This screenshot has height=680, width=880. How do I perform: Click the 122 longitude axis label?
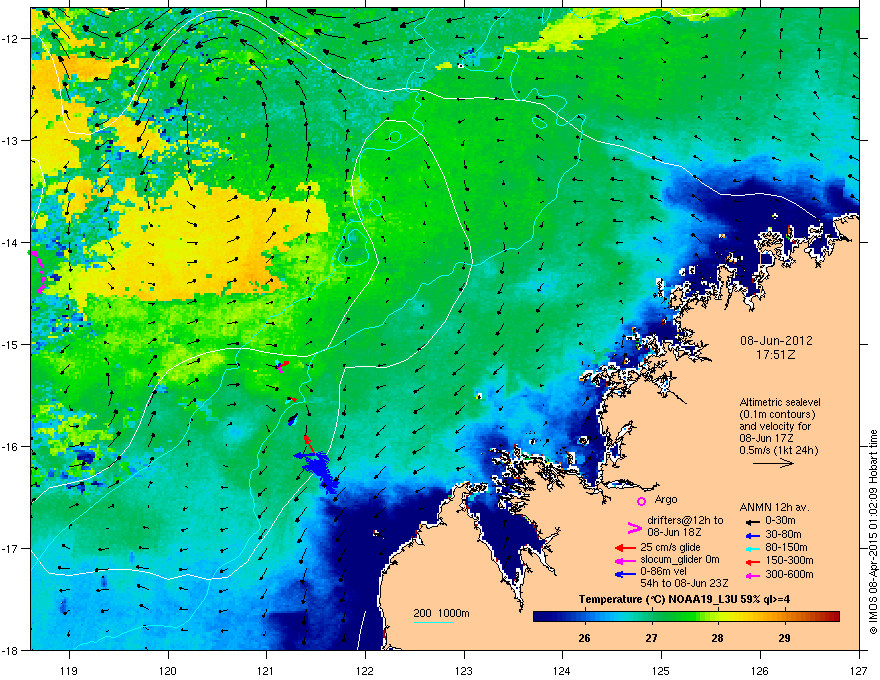coord(365,670)
